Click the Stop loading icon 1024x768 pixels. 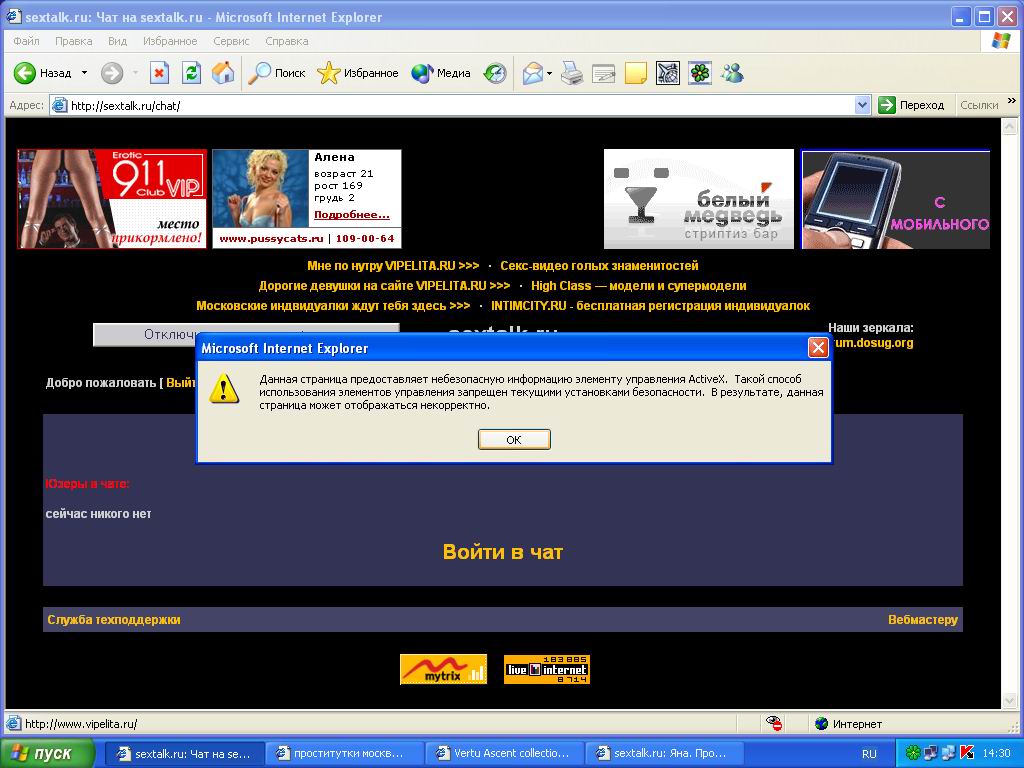pyautogui.click(x=159, y=73)
